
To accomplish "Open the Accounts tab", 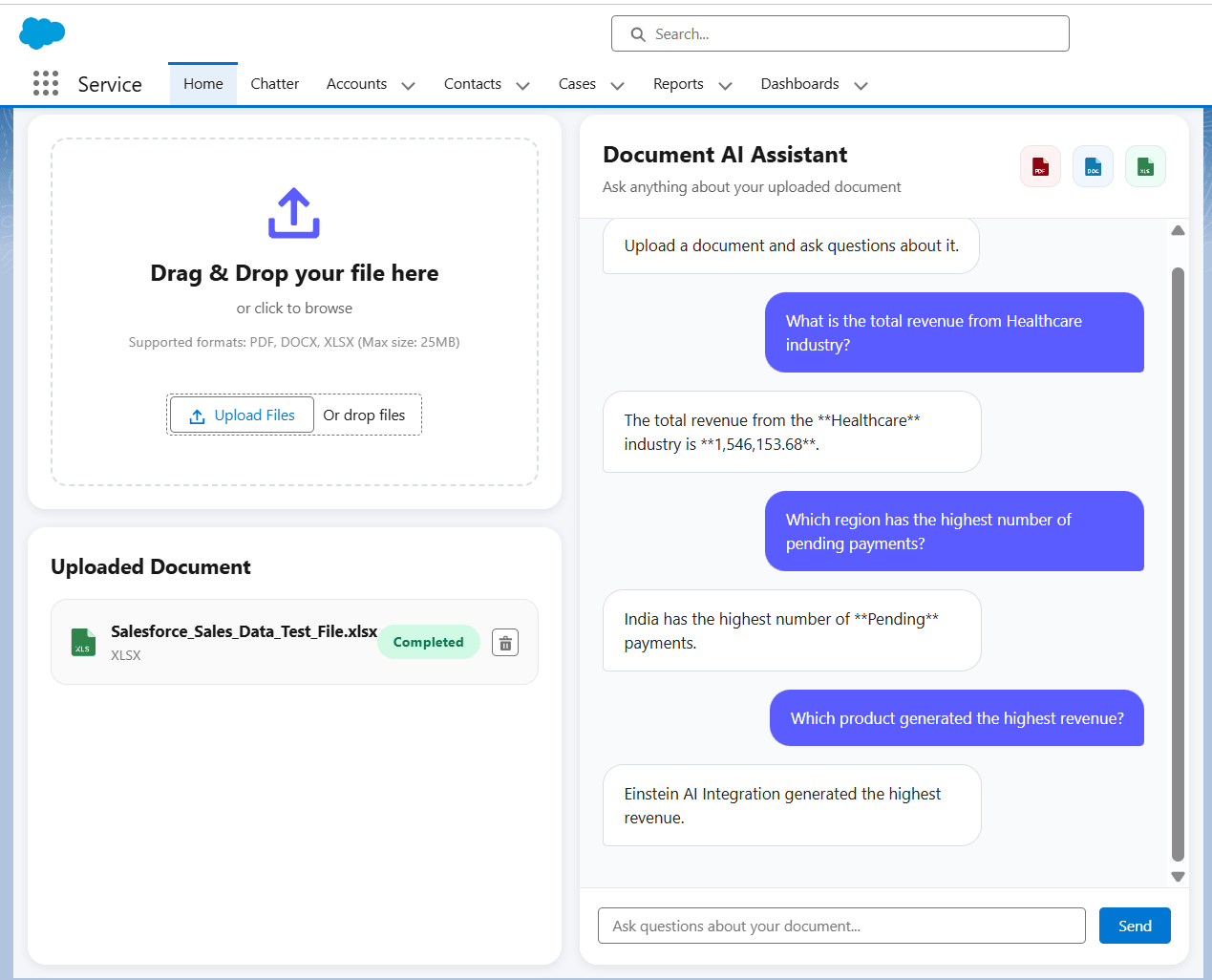I will point(356,84).
